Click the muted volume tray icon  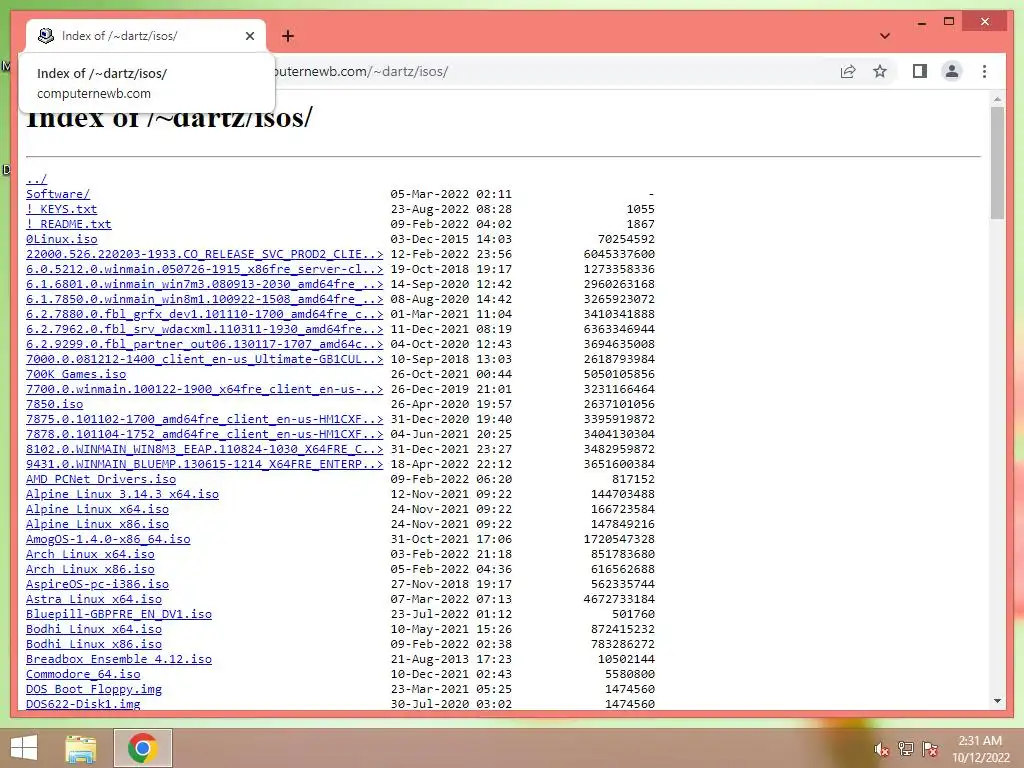click(881, 749)
